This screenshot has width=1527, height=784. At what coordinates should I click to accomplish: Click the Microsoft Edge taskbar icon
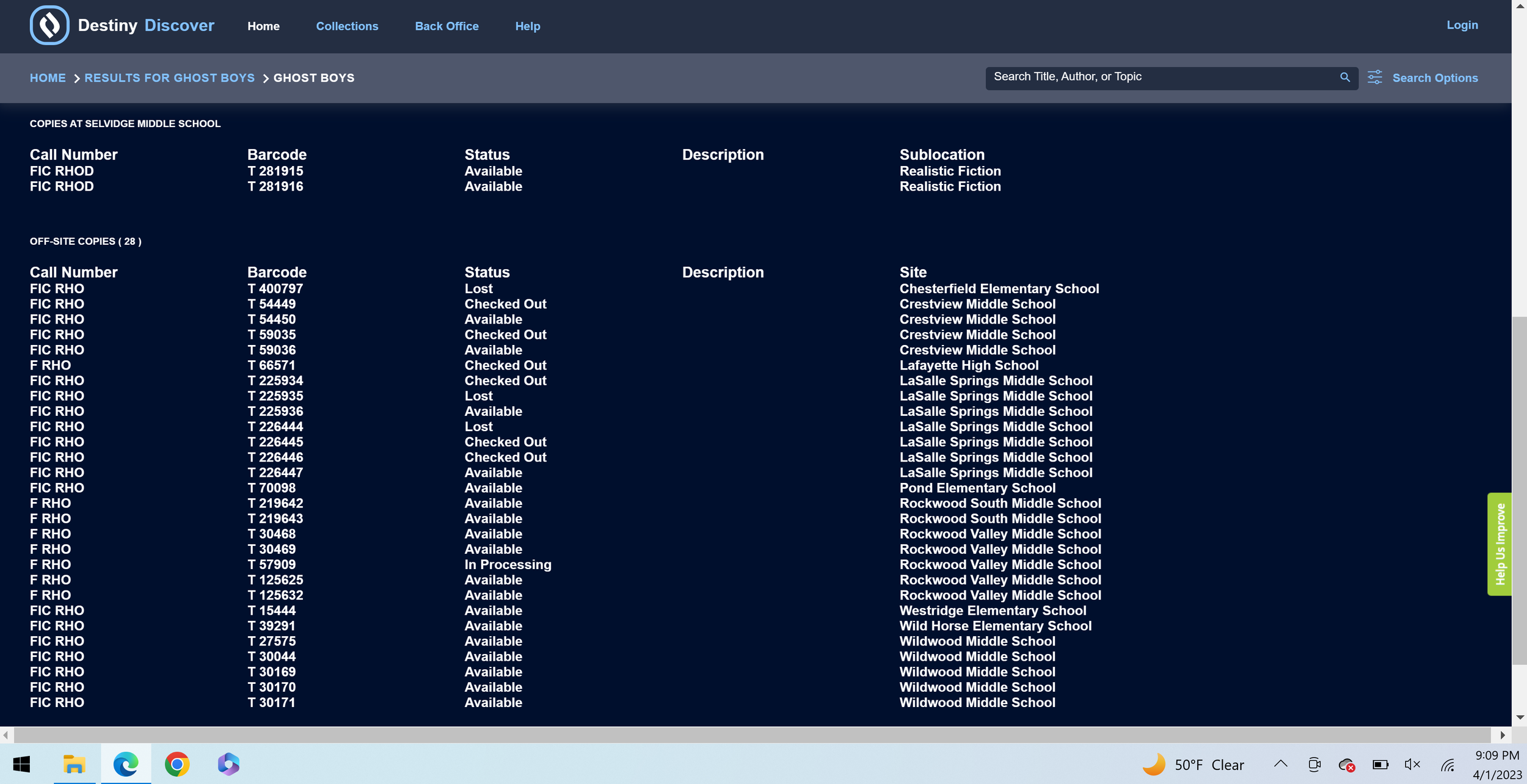tap(126, 764)
